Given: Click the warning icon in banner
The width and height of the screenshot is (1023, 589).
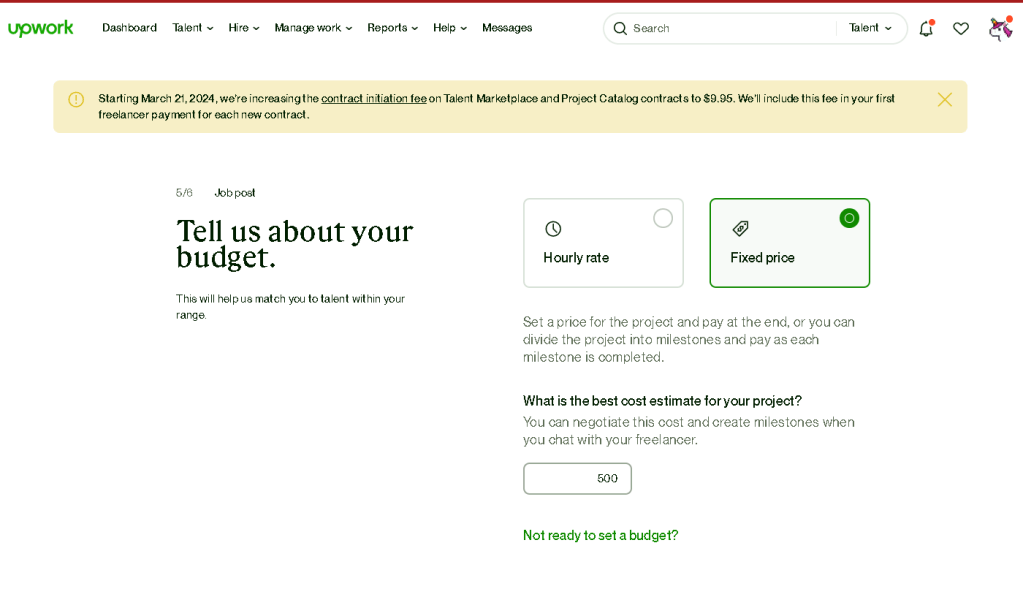Looking at the screenshot, I should (x=76, y=99).
